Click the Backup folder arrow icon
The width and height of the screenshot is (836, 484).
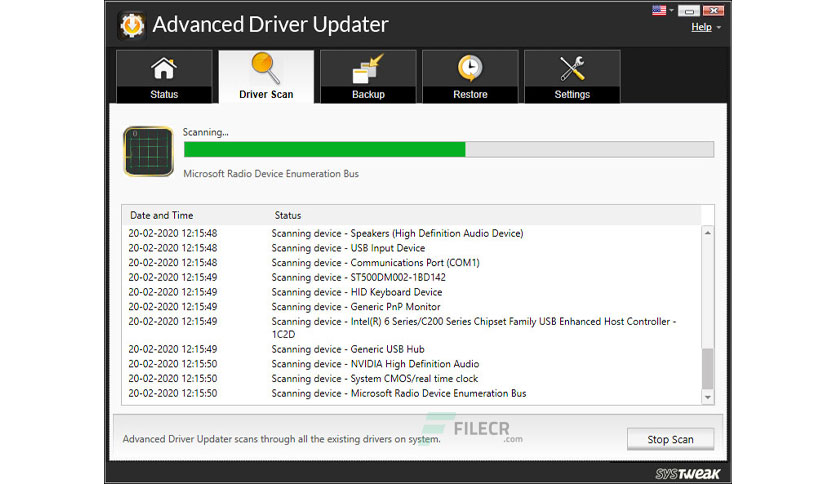click(x=368, y=69)
